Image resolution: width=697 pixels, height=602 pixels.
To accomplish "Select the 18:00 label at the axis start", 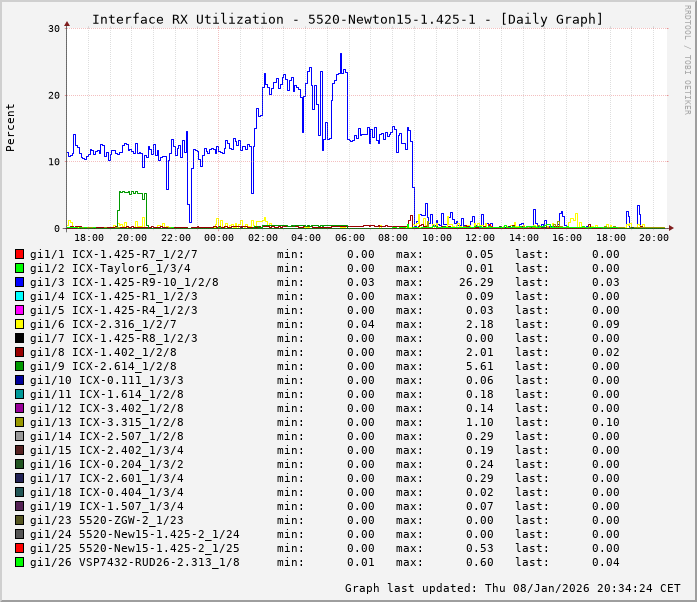I will click(89, 238).
